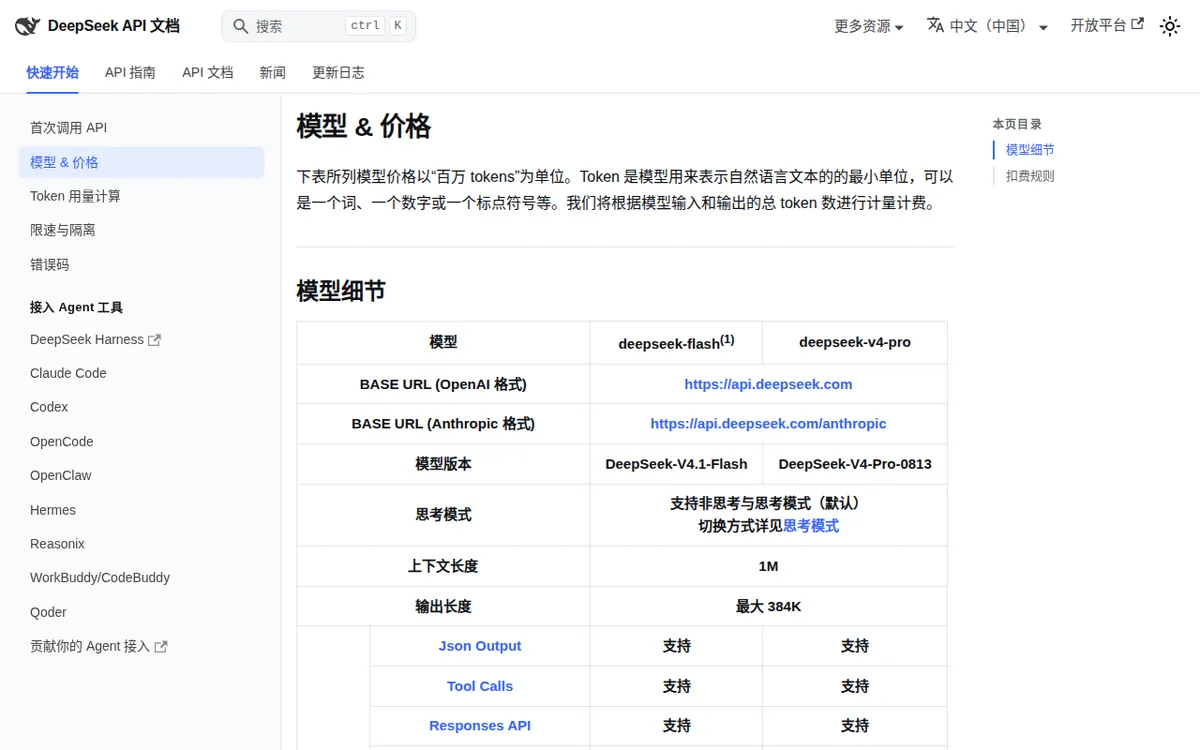Open 错误码 in the sidebar
Image resolution: width=1200 pixels, height=750 pixels.
coord(141,265)
